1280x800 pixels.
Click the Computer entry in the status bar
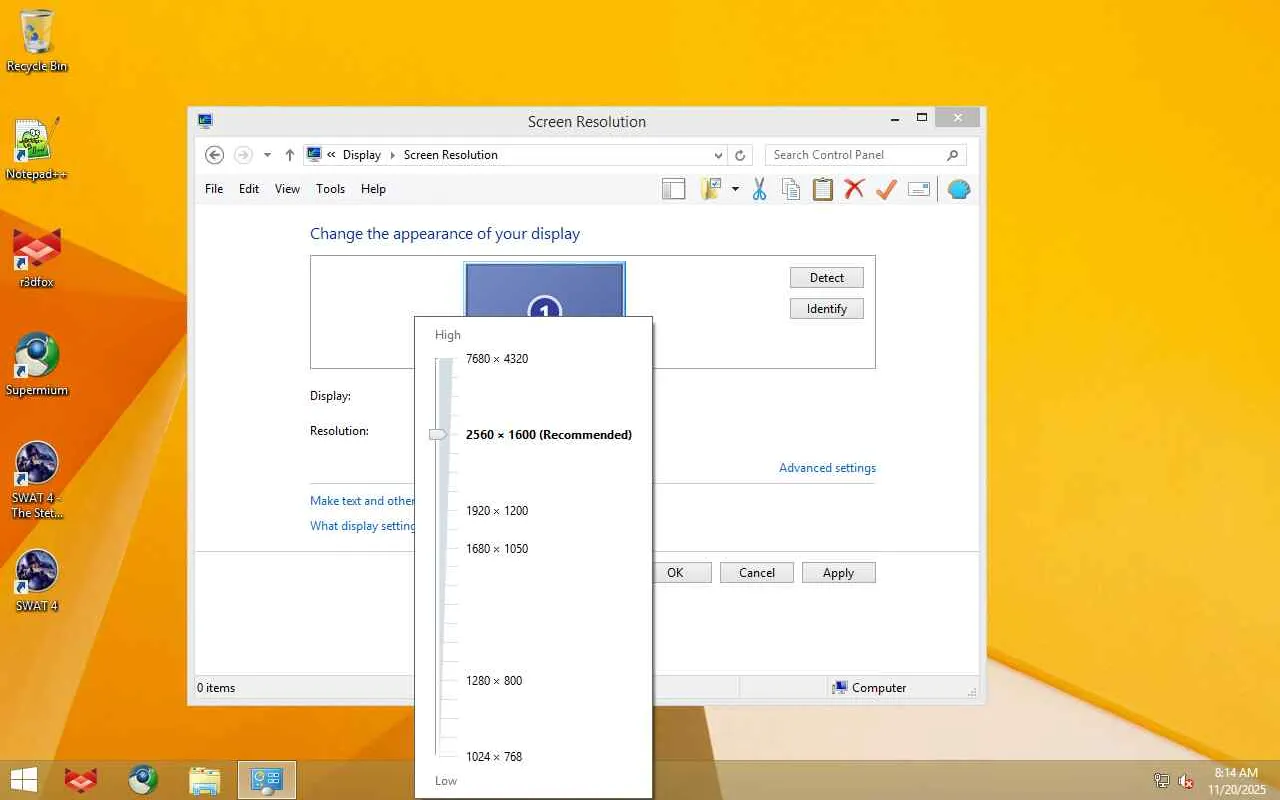click(x=869, y=688)
